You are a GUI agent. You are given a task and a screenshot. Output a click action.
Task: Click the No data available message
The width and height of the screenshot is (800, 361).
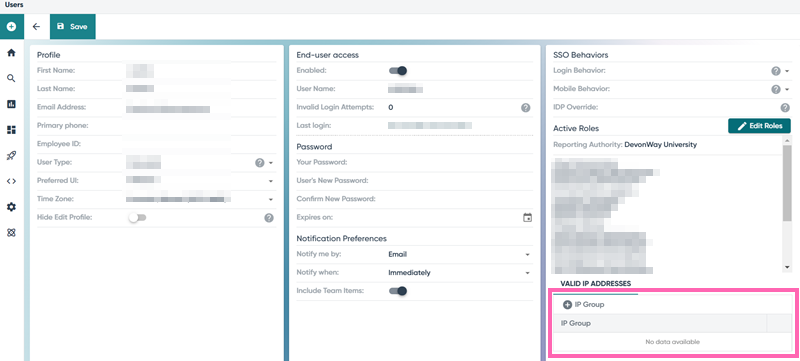(x=672, y=342)
